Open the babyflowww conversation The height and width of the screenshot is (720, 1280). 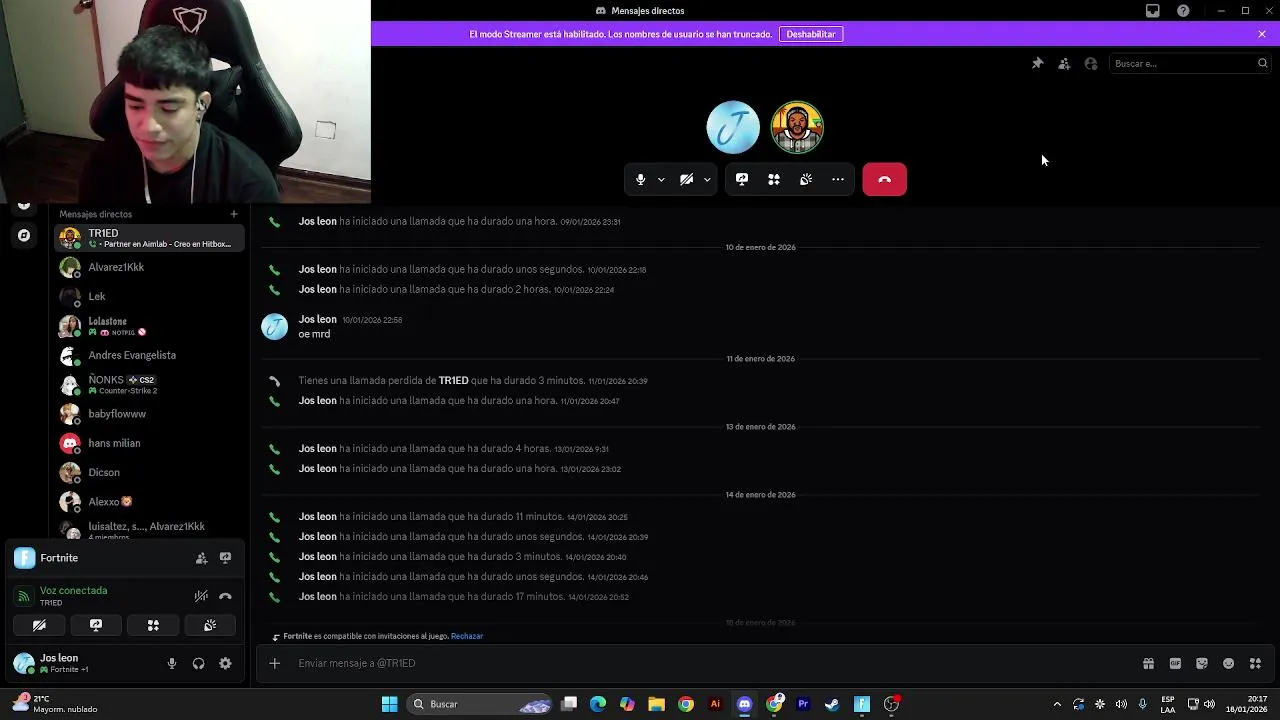coord(150,414)
